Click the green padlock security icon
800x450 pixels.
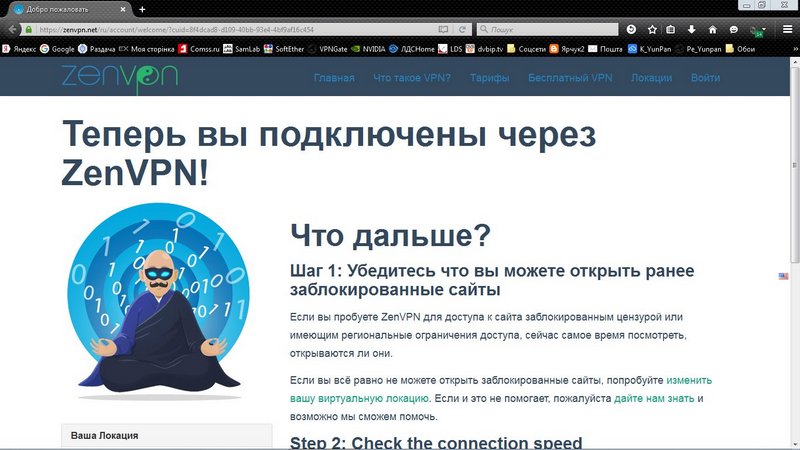point(29,30)
